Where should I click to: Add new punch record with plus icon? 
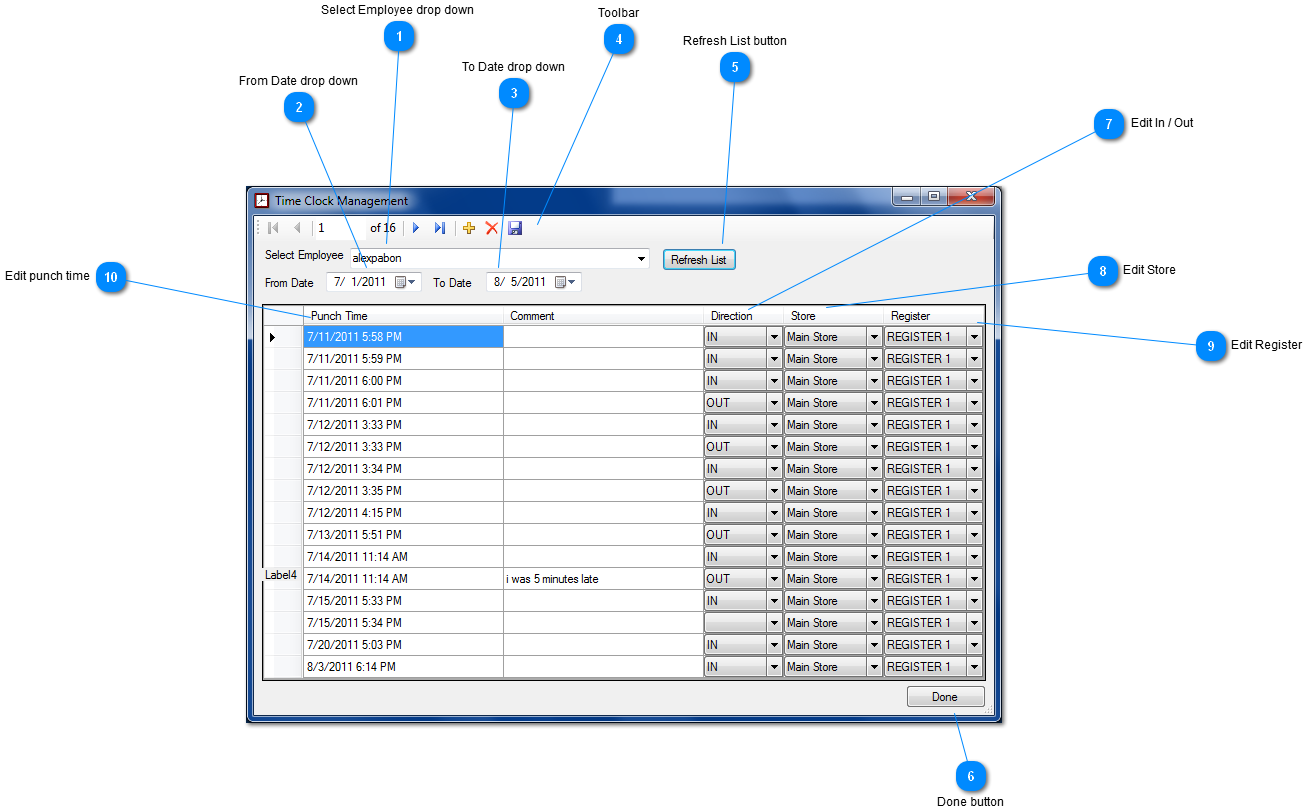469,228
